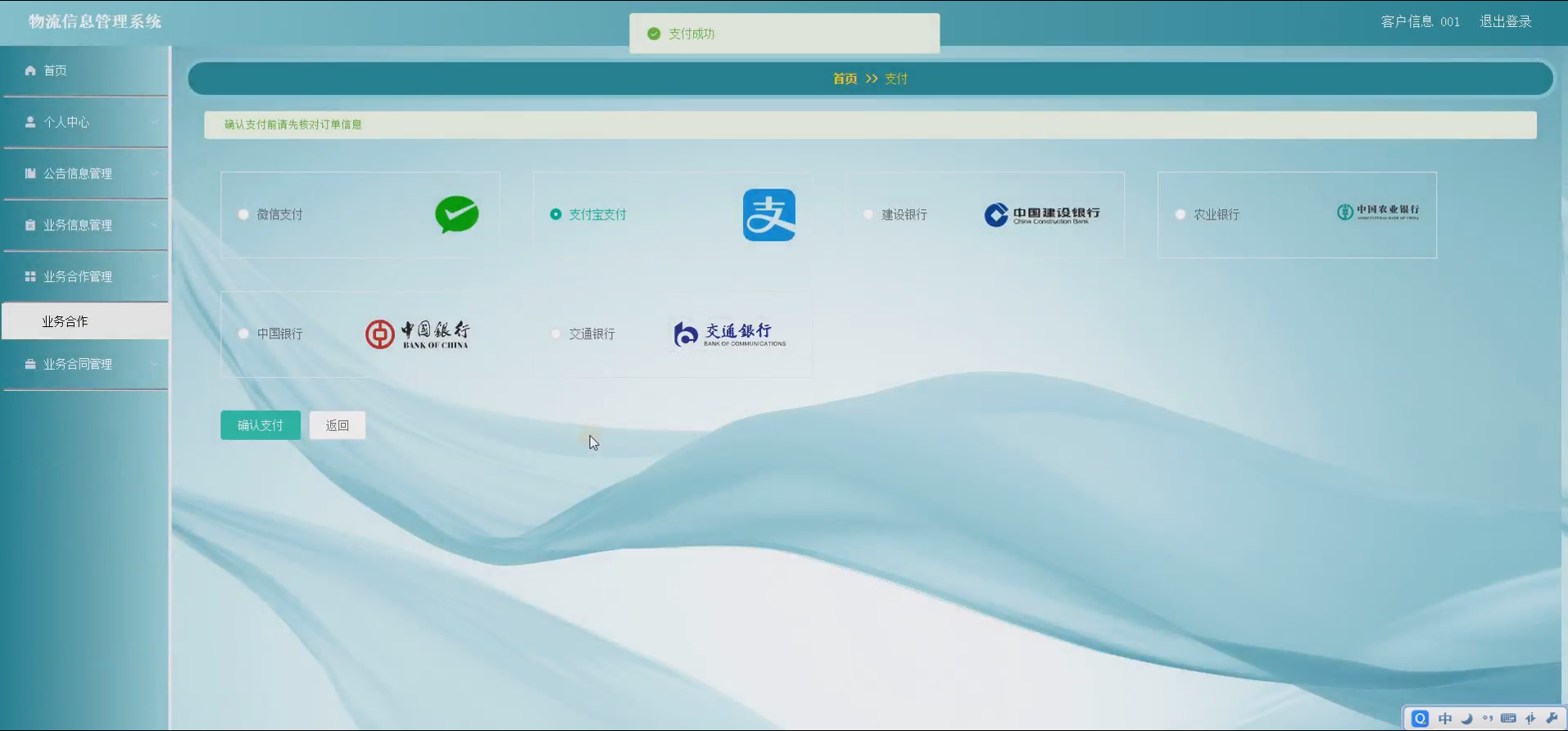Click the >> breadcrumb separator

pos(871,79)
